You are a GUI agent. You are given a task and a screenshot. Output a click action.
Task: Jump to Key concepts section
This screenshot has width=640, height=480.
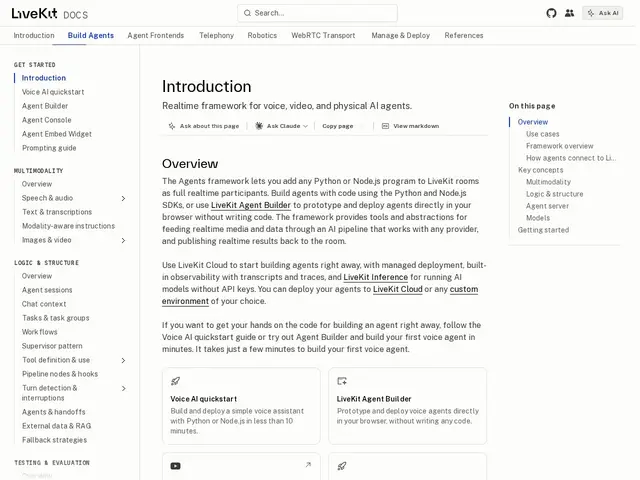click(540, 170)
